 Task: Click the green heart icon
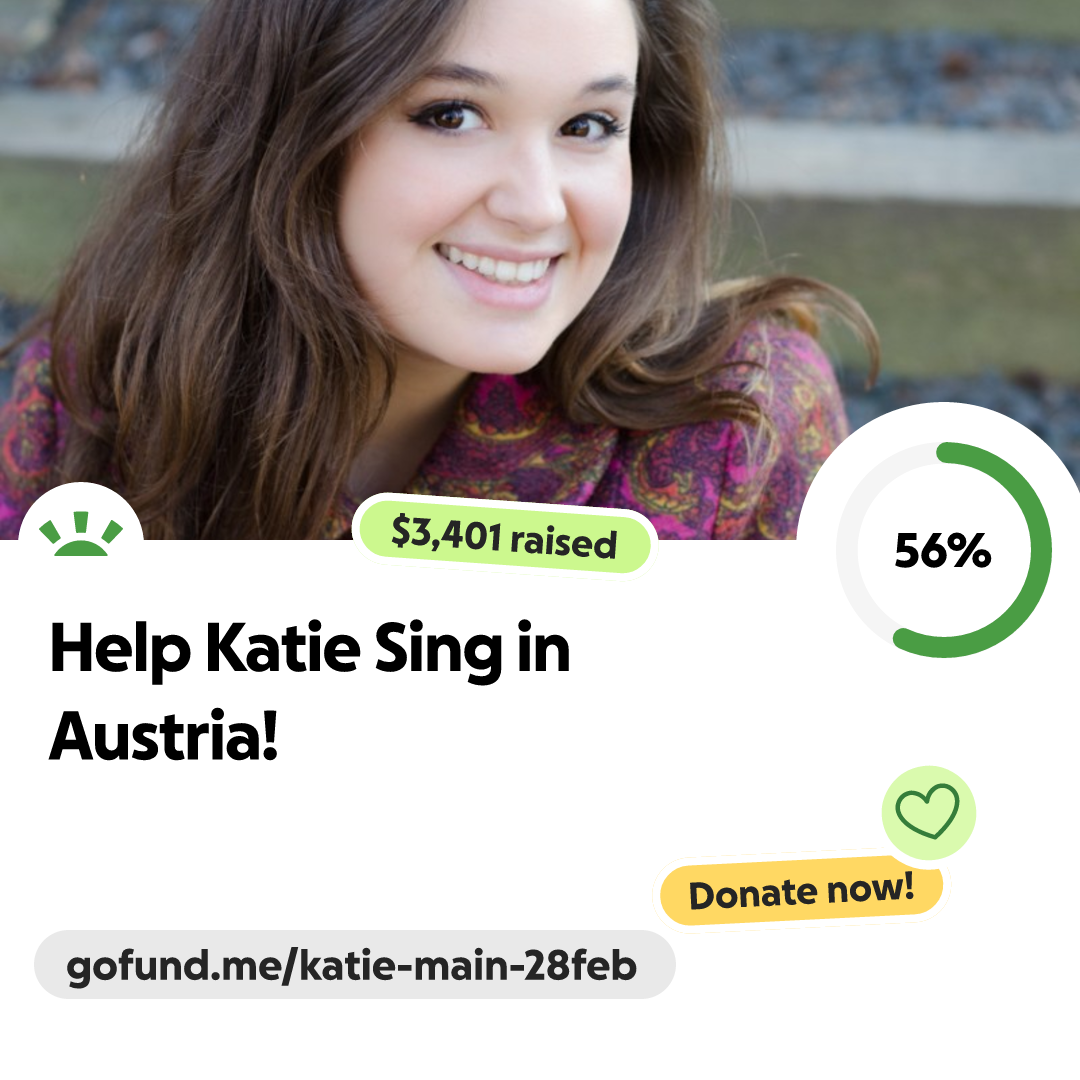[x=927, y=811]
